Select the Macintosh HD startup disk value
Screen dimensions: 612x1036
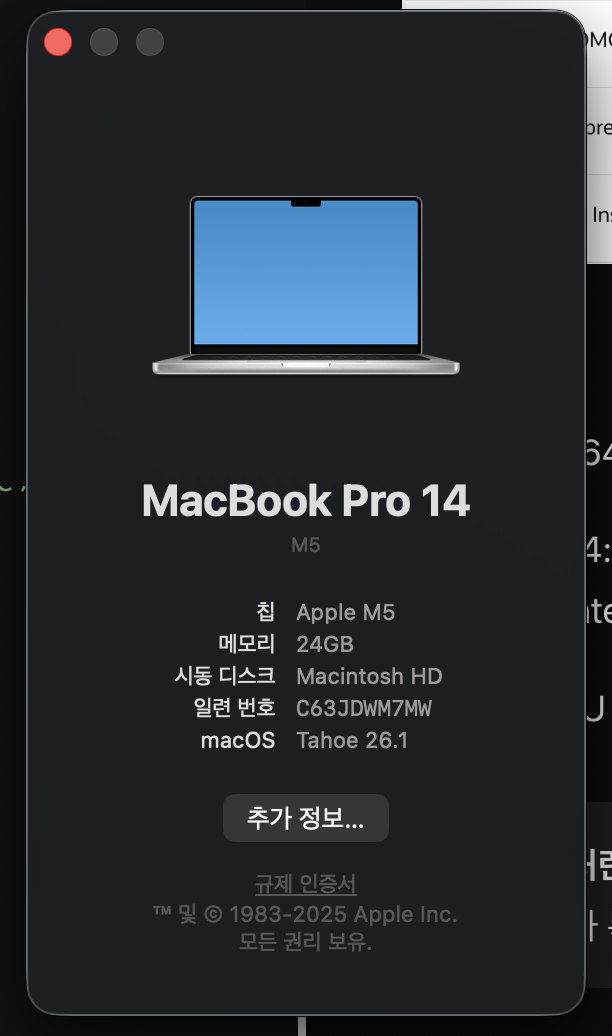[369, 676]
